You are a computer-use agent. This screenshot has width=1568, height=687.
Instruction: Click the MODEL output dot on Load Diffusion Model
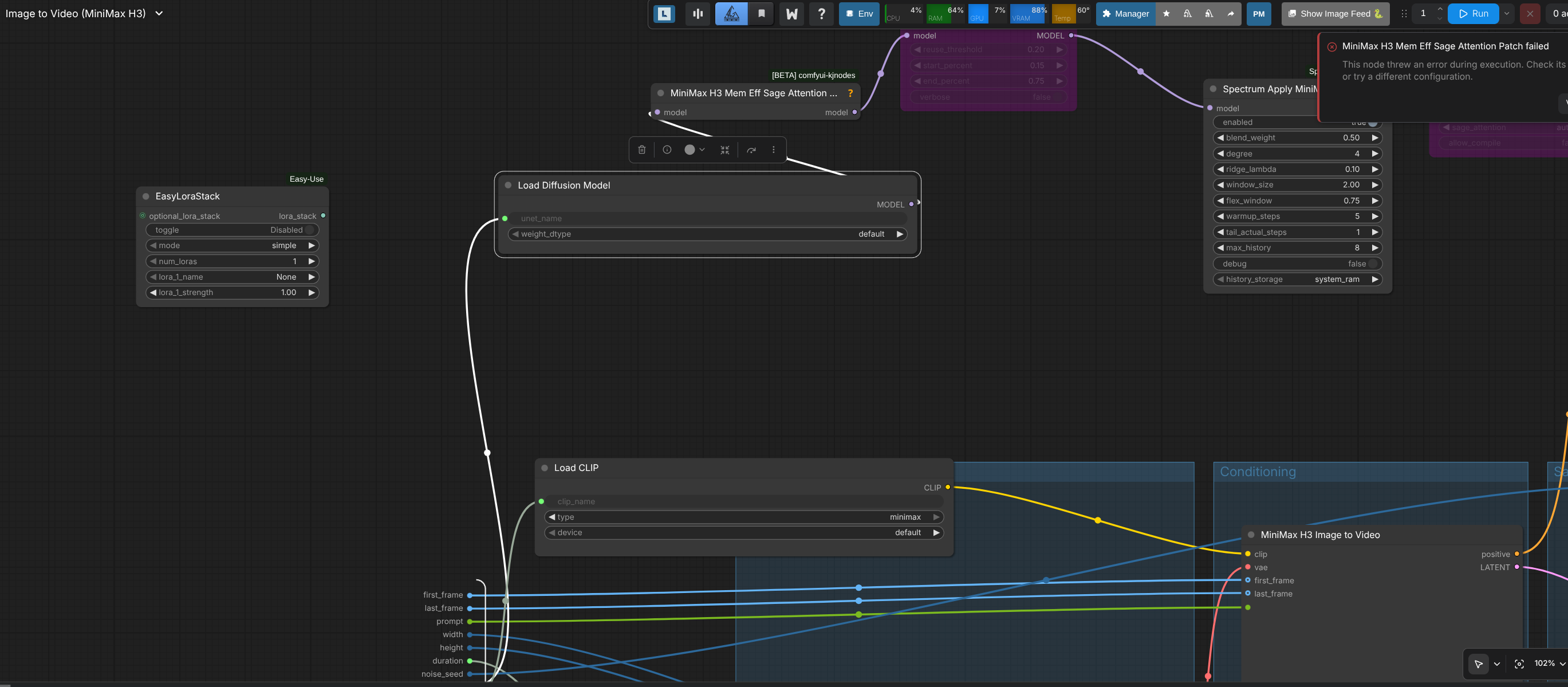pos(911,205)
